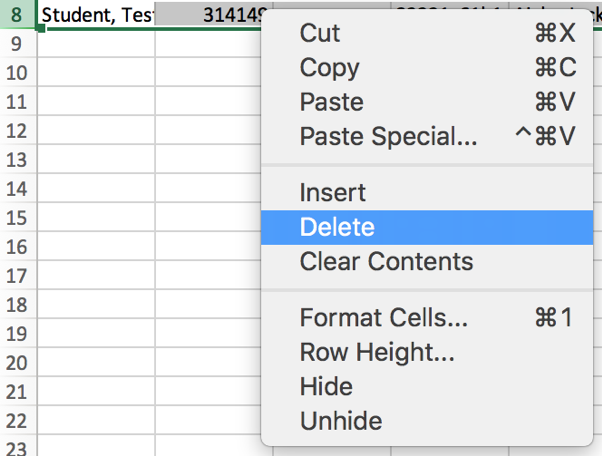The width and height of the screenshot is (602, 456).
Task: Open the Format Cells dialog
Action: pos(383,319)
